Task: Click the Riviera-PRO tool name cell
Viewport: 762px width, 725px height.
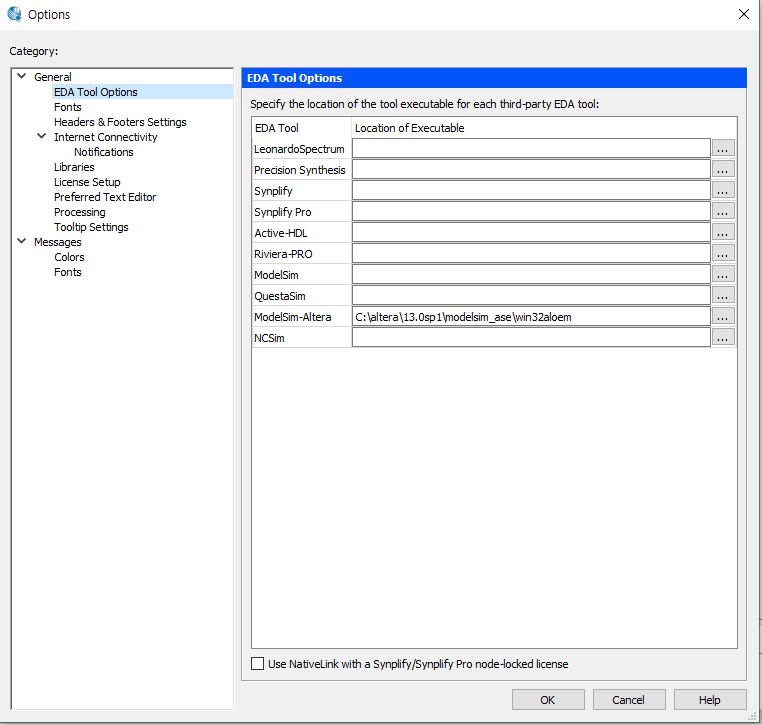Action: (301, 254)
